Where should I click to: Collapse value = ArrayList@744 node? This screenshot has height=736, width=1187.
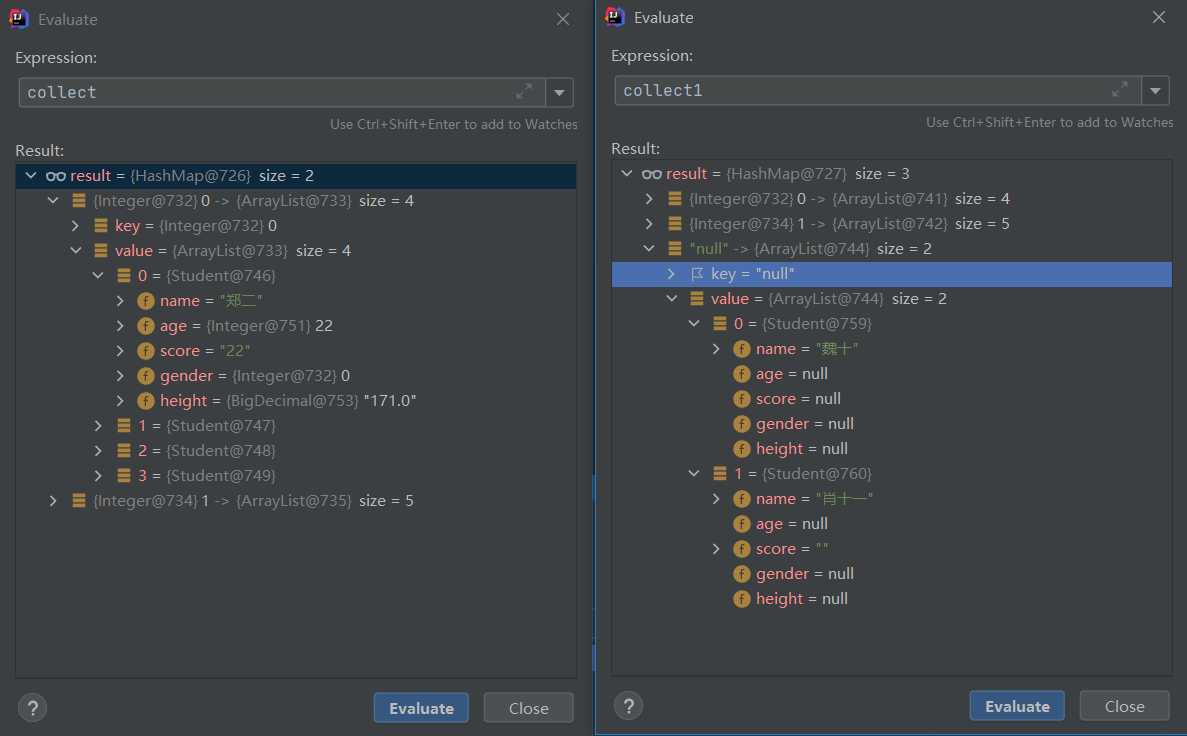point(671,298)
